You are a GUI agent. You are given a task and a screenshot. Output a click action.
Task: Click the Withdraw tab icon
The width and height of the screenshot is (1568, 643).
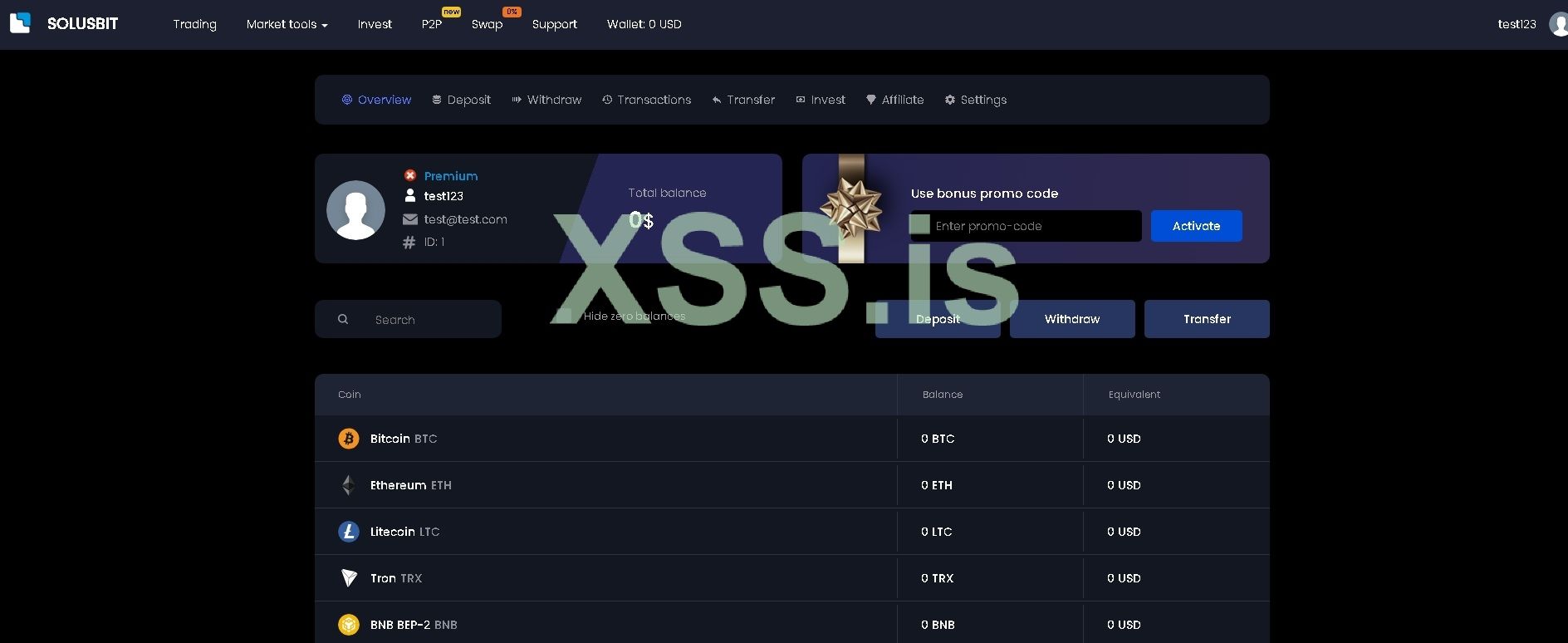point(517,100)
